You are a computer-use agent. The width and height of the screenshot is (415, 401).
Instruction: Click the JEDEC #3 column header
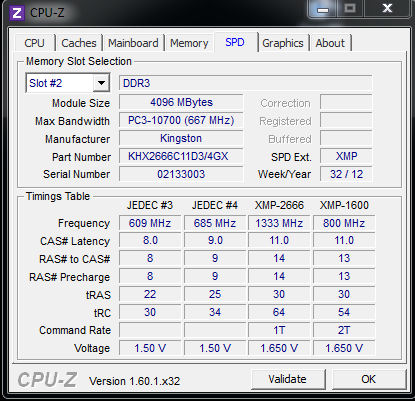[x=150, y=205]
